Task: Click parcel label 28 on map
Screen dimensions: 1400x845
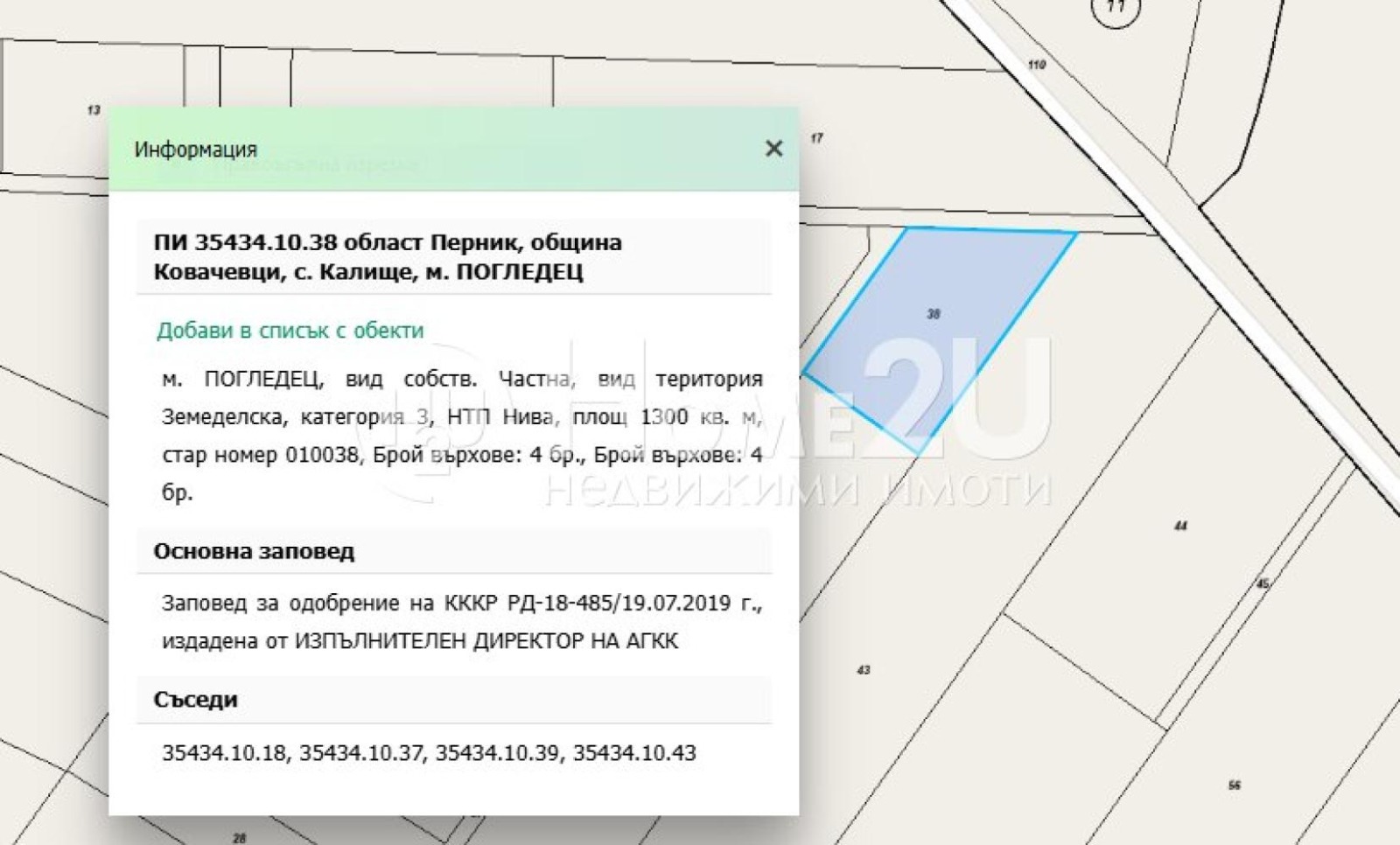Action: [x=239, y=838]
